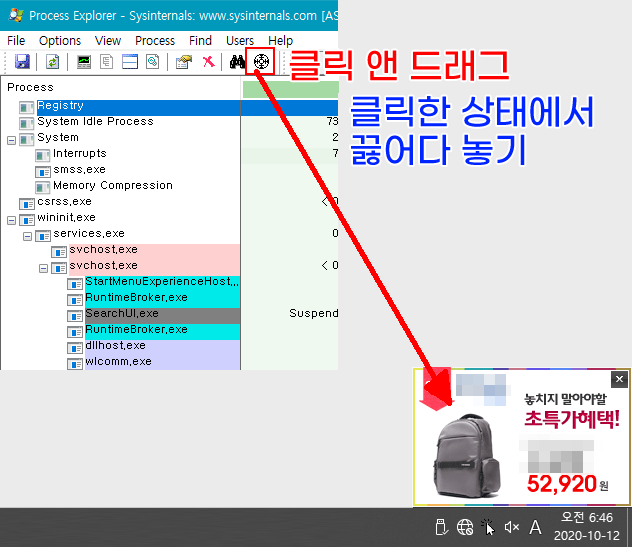Collapse the services.exe tree node
Image resolution: width=632 pixels, height=547 pixels.
point(27,236)
